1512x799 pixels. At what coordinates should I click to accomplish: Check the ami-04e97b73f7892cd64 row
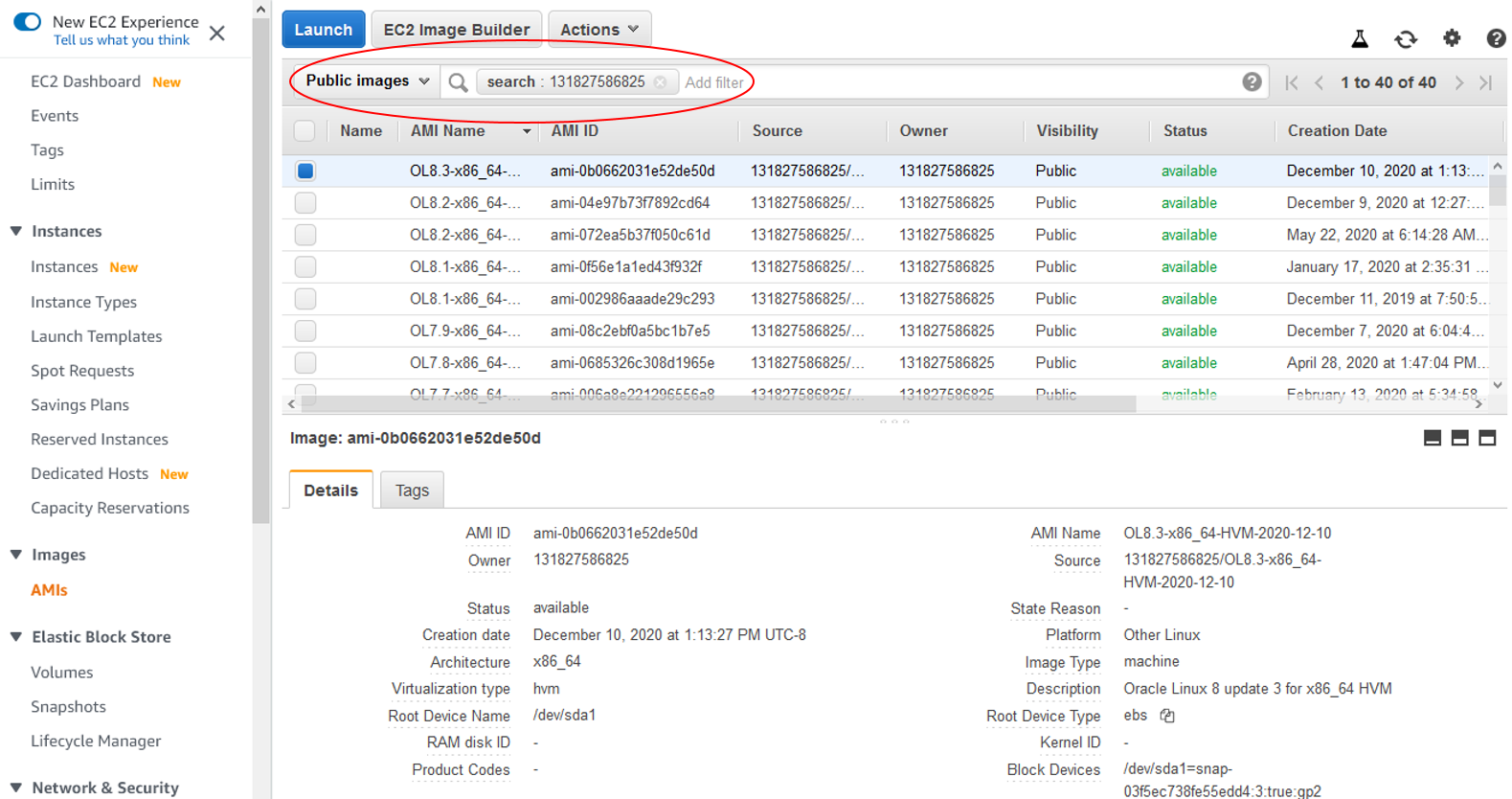click(x=305, y=203)
